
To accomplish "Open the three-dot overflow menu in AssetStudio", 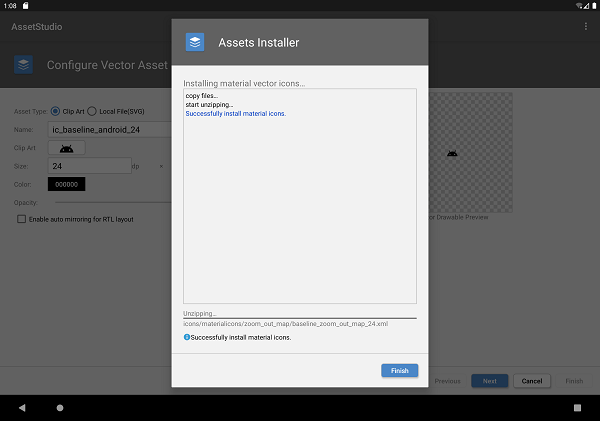I will coord(585,26).
